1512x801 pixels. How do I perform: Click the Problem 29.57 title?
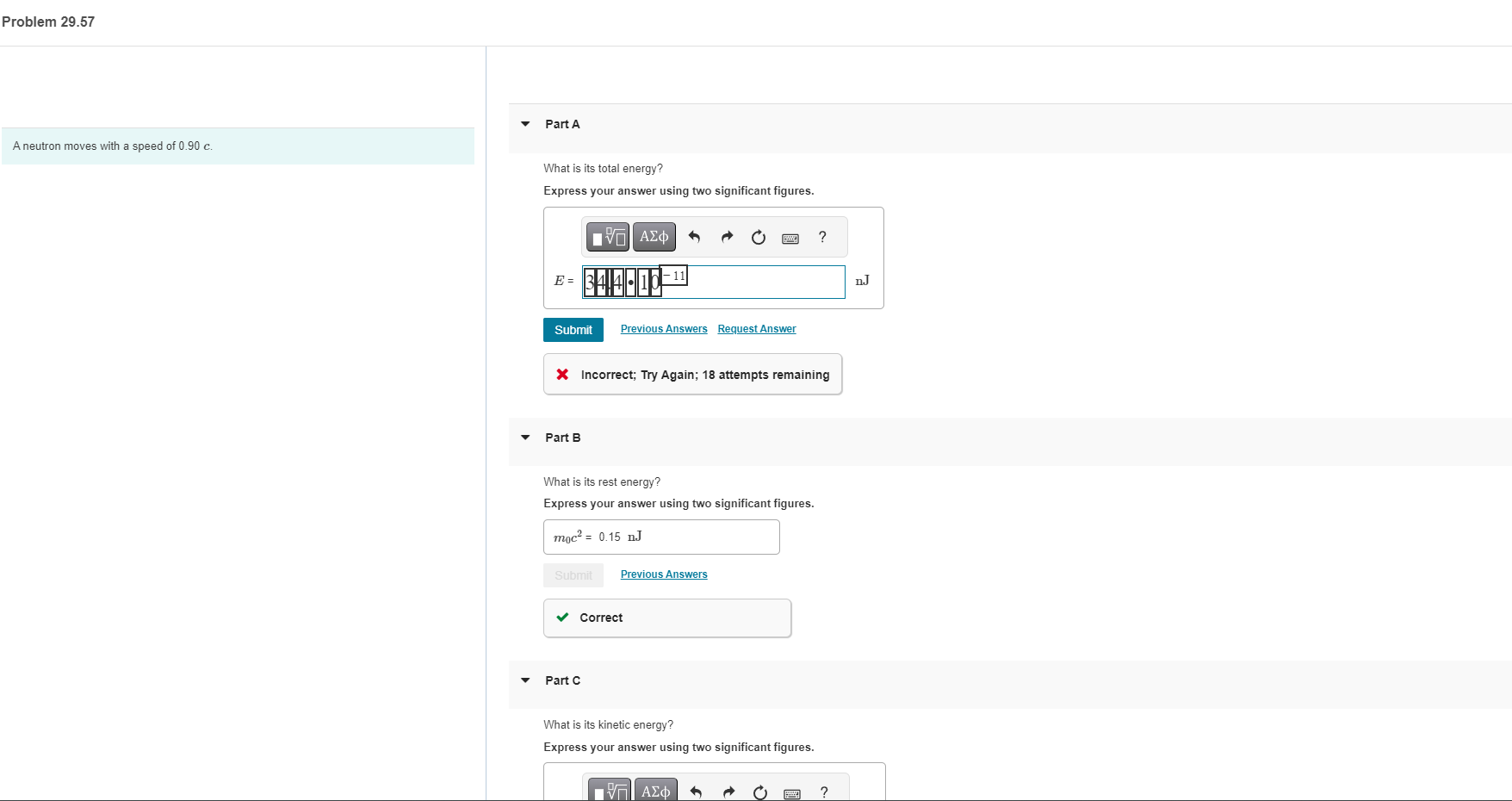coord(48,22)
